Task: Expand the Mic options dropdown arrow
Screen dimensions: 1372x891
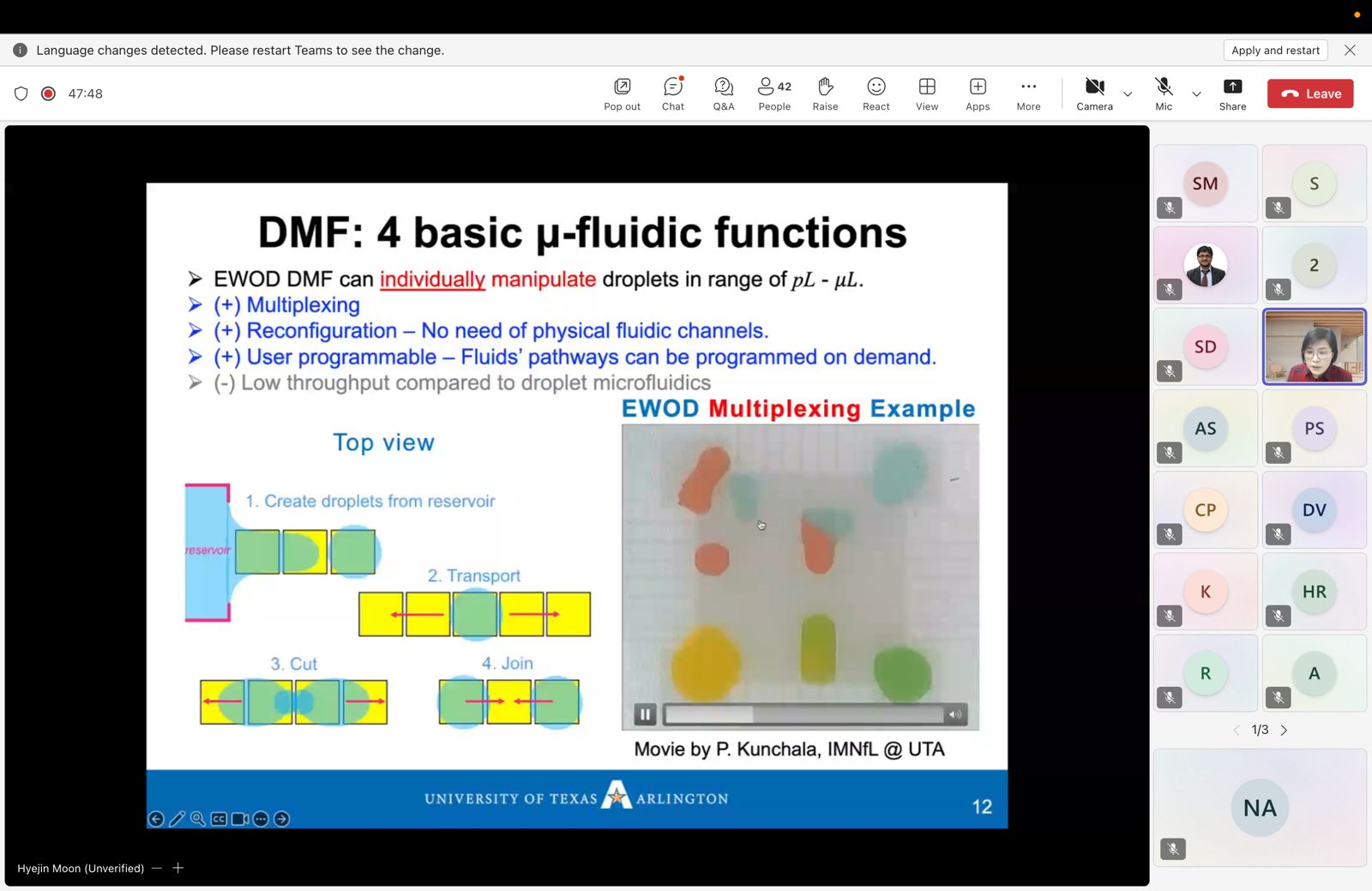Action: click(1196, 93)
